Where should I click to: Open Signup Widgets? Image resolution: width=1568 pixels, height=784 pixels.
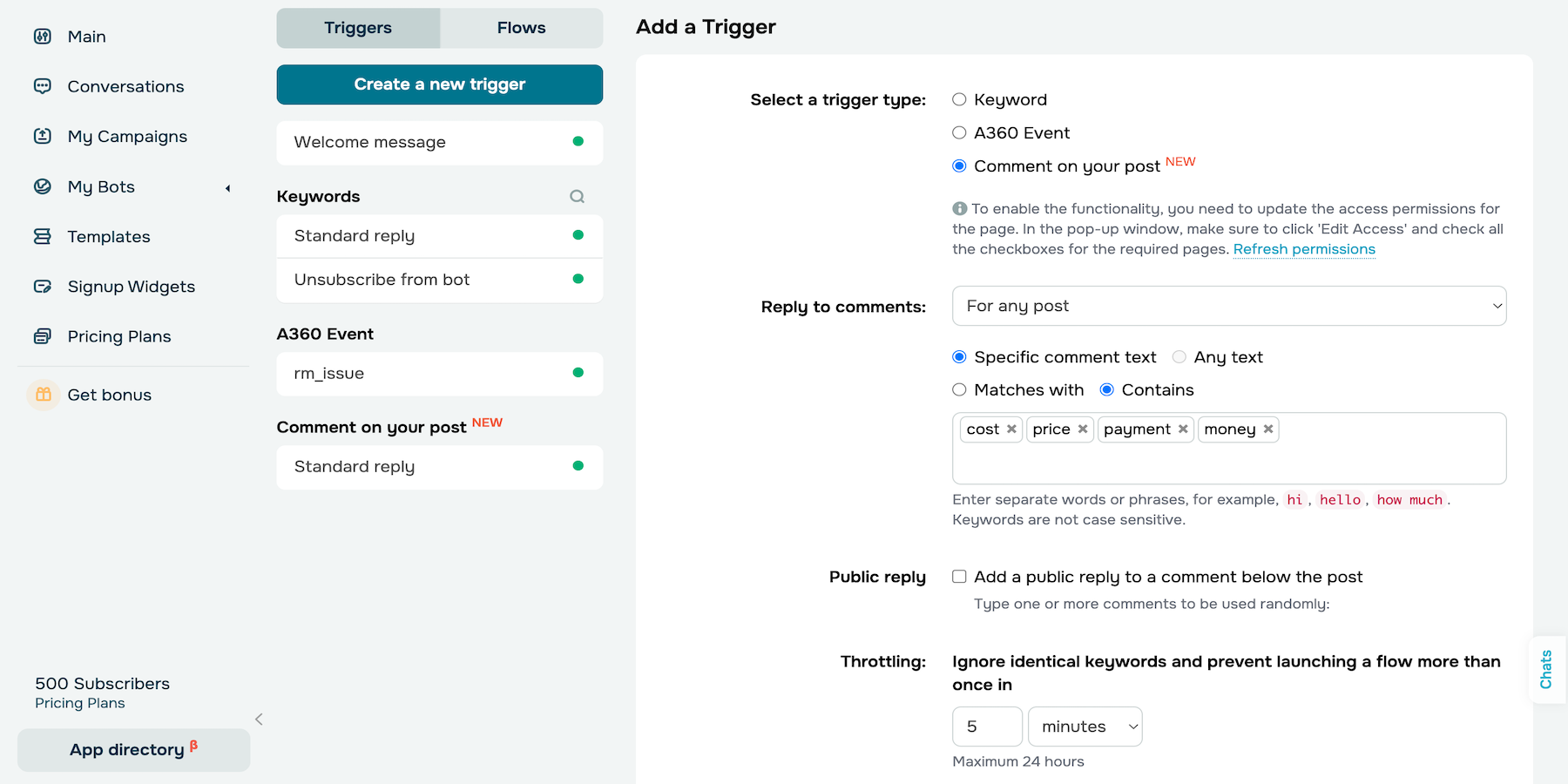tap(131, 286)
